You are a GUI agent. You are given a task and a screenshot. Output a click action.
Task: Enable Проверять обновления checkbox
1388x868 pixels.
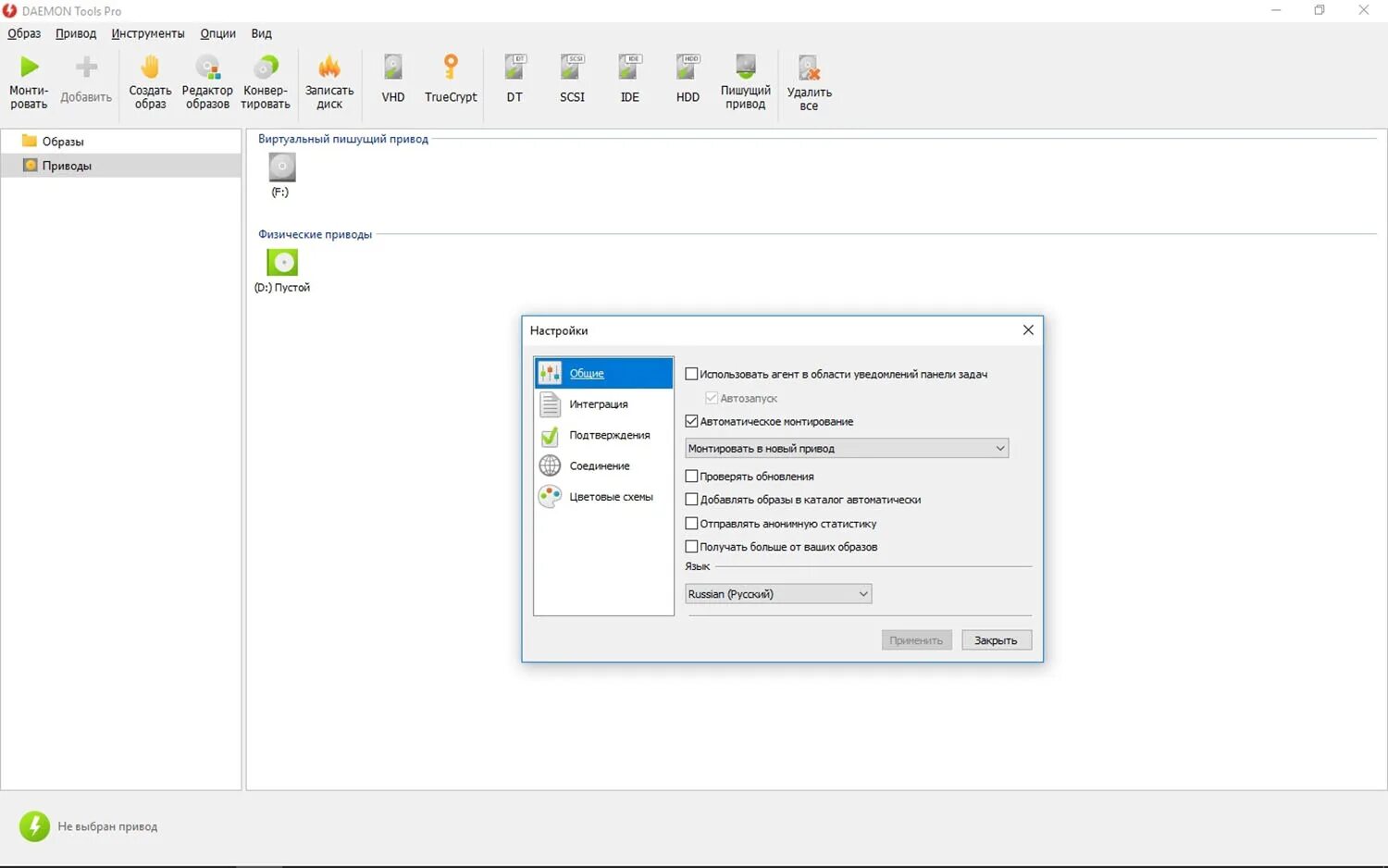coord(691,477)
